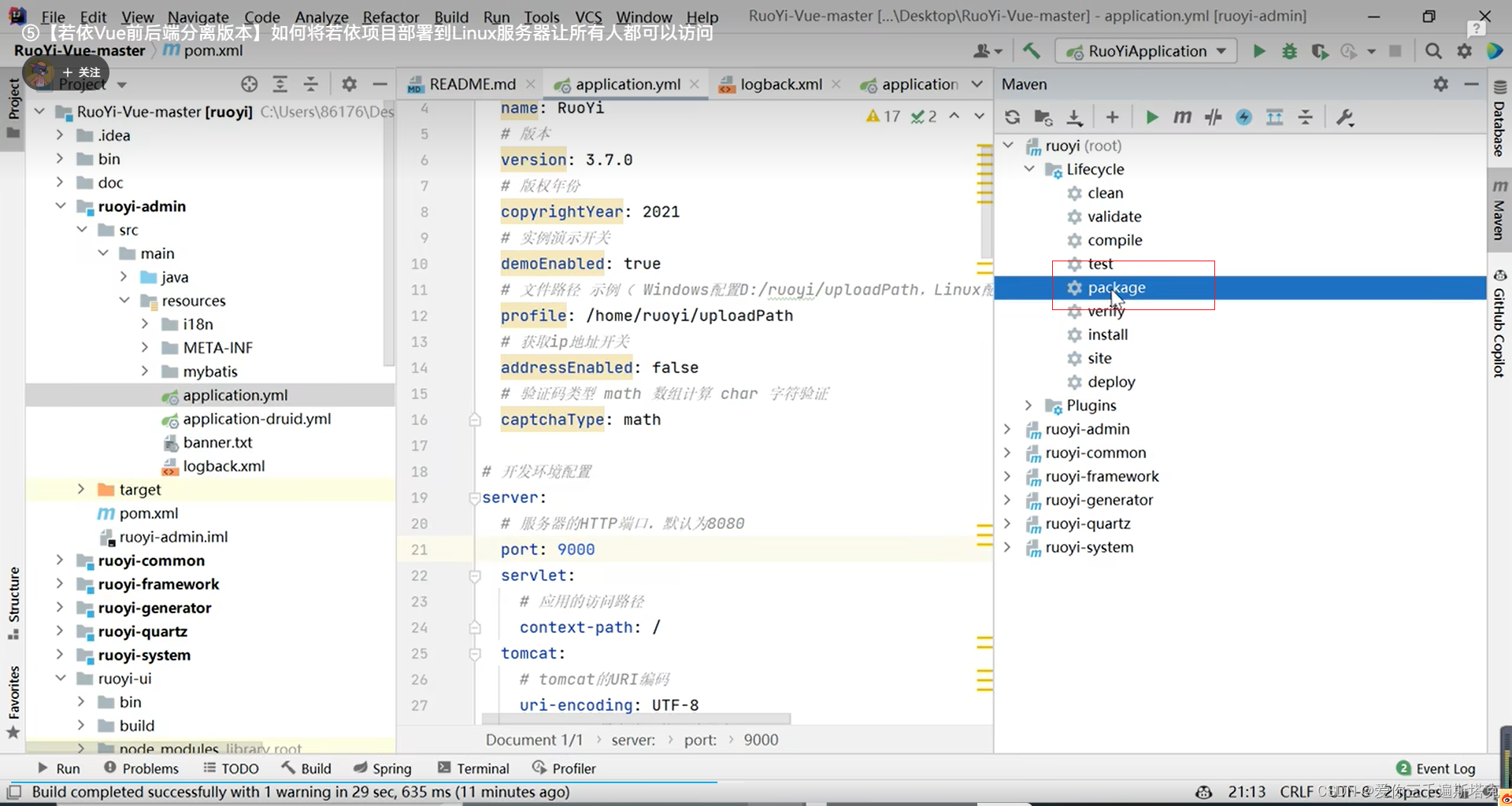Open the TODO tool window
The height and width of the screenshot is (806, 1512).
tap(231, 768)
